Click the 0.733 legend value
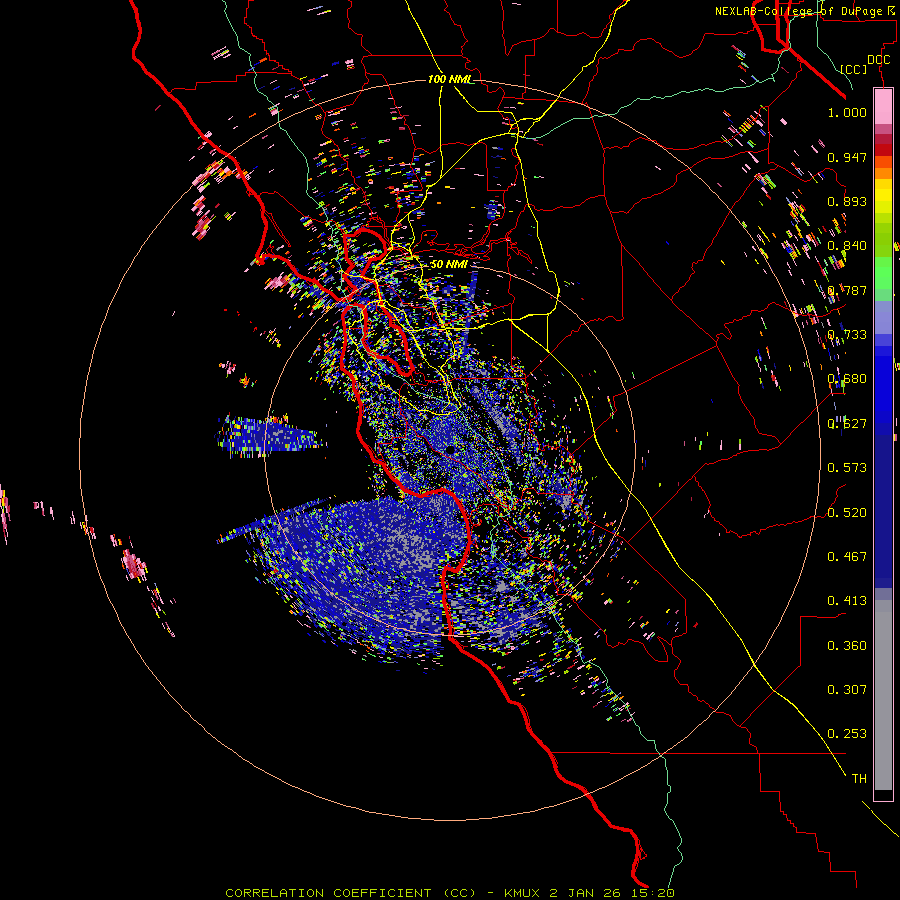The height and width of the screenshot is (900, 900). pyautogui.click(x=847, y=335)
